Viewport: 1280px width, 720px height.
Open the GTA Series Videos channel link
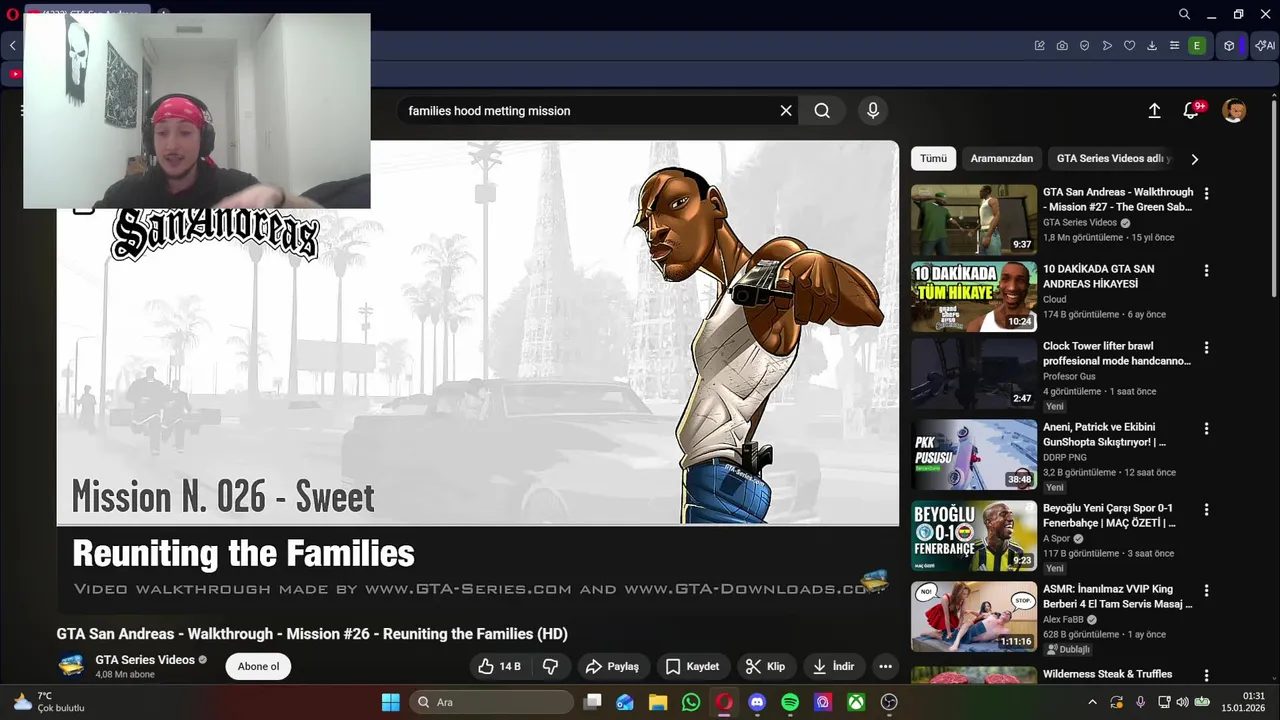[145, 660]
